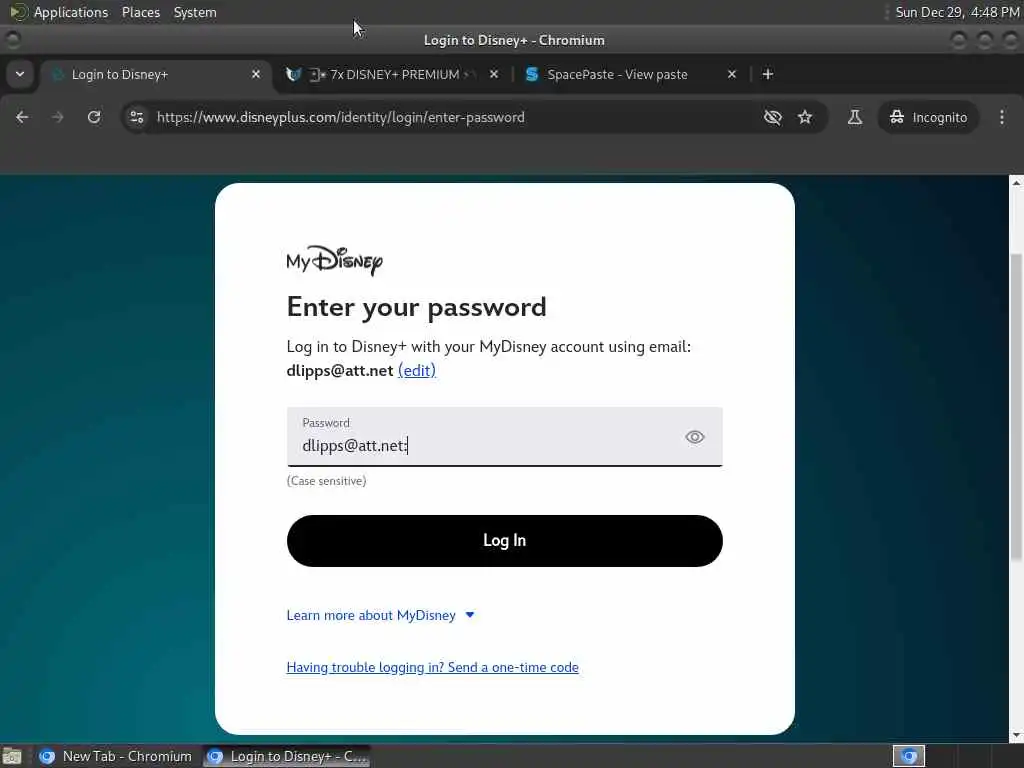Image resolution: width=1024 pixels, height=768 pixels.
Task: Open the Places menu
Action: 140,12
